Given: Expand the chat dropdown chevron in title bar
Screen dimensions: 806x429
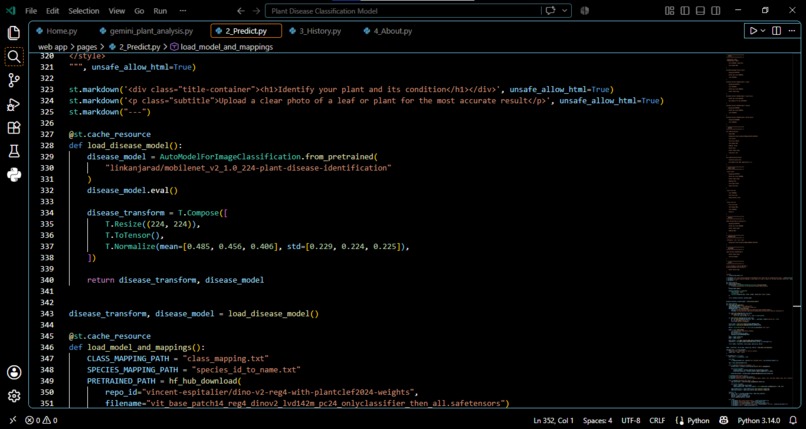Looking at the screenshot, I should click(565, 11).
